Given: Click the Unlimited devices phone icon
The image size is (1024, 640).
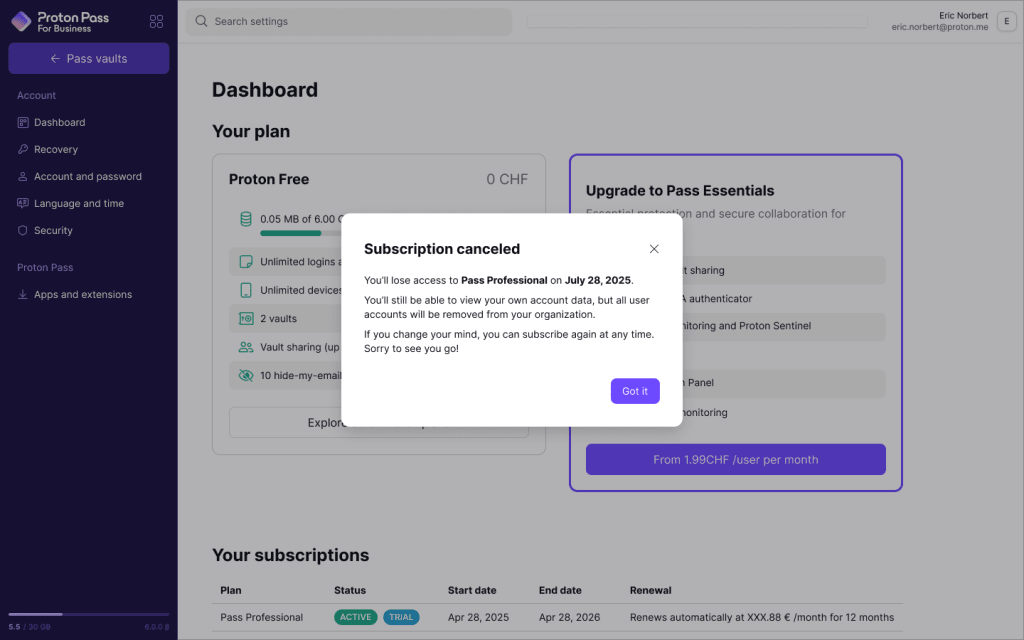Looking at the screenshot, I should tap(246, 290).
